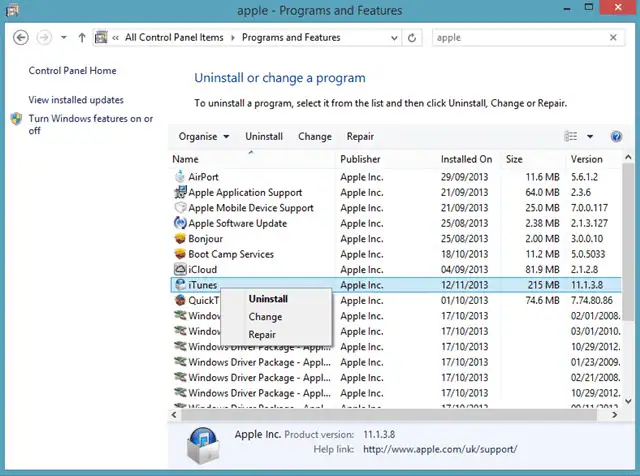The height and width of the screenshot is (476, 640).
Task: Click the iTunes version 11.1.3.8 cell
Action: [x=587, y=285]
